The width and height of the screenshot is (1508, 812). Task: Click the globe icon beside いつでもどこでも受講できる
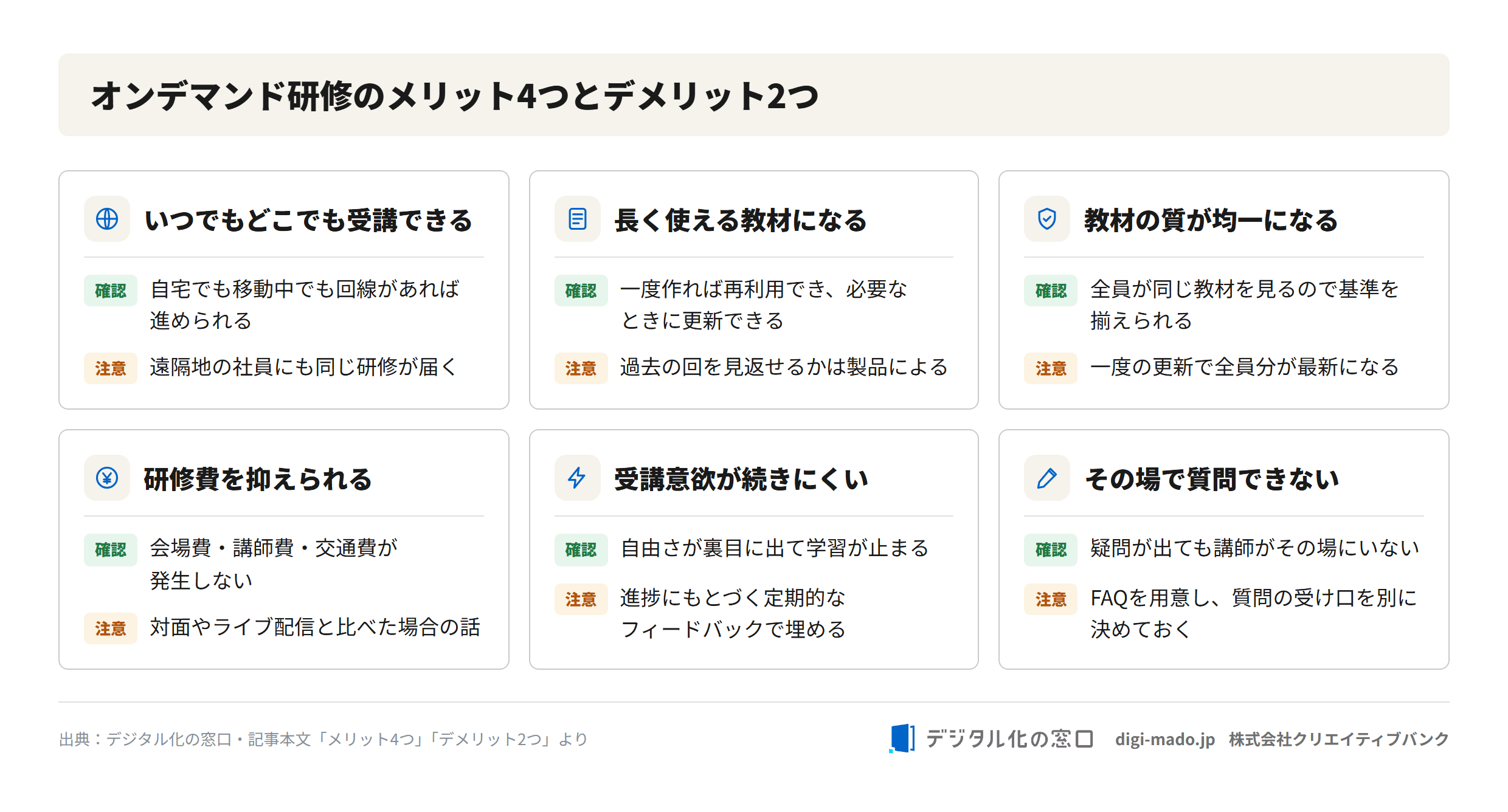(107, 219)
